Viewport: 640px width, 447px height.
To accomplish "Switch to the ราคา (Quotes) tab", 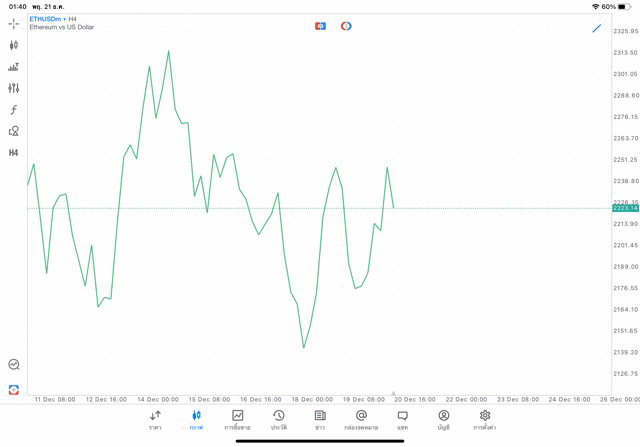I will click(x=155, y=420).
